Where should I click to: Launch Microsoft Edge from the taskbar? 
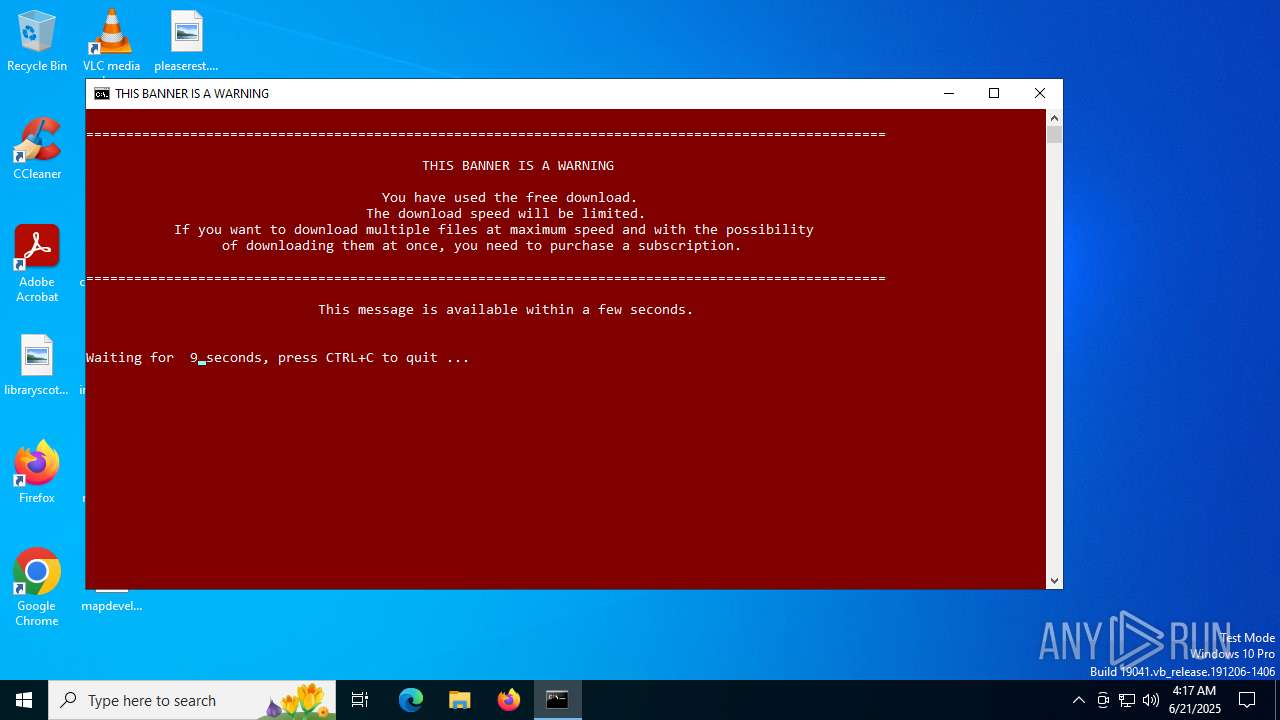point(411,700)
